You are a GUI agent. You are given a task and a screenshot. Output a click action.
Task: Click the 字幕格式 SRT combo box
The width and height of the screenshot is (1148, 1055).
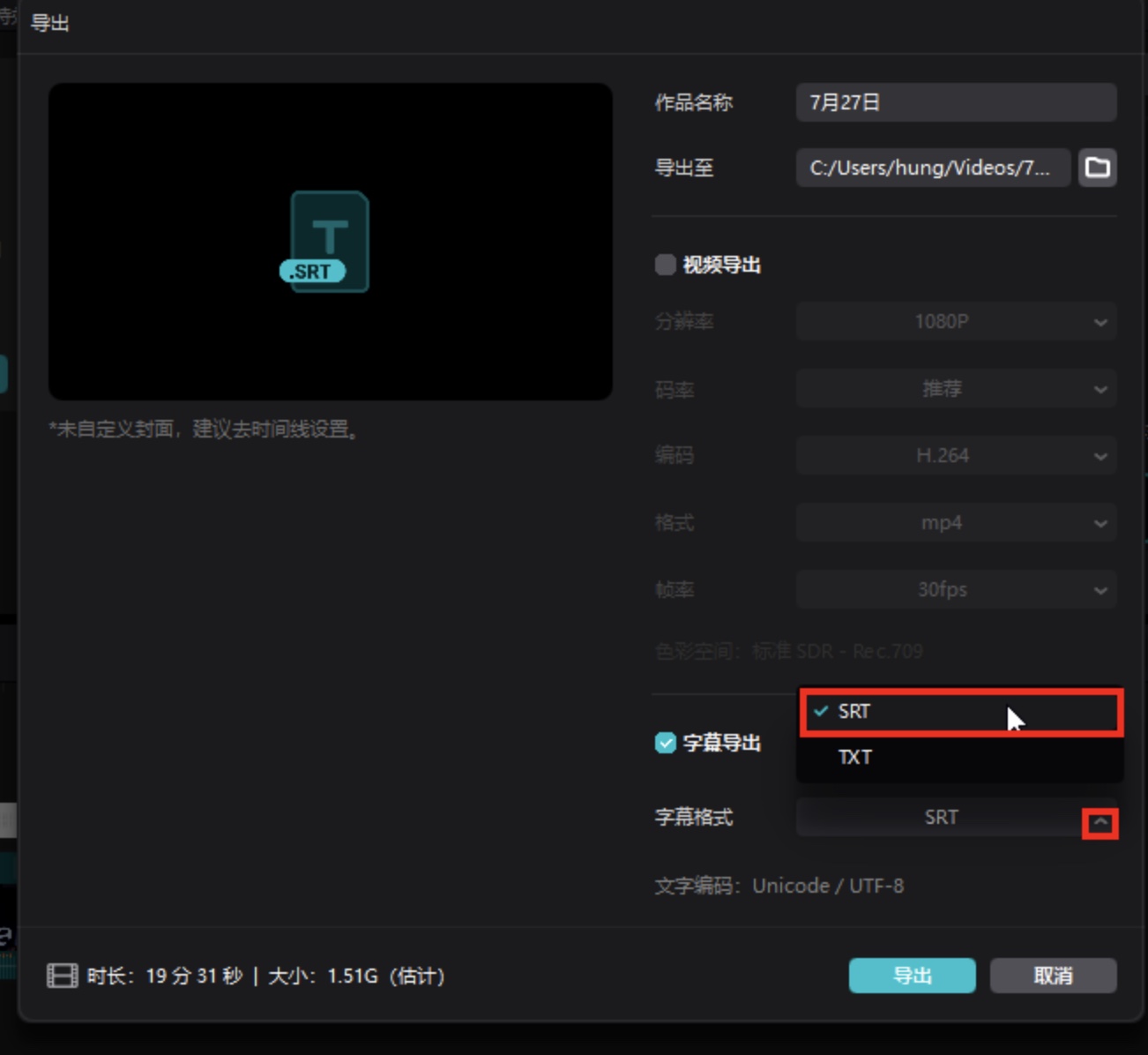click(x=957, y=818)
